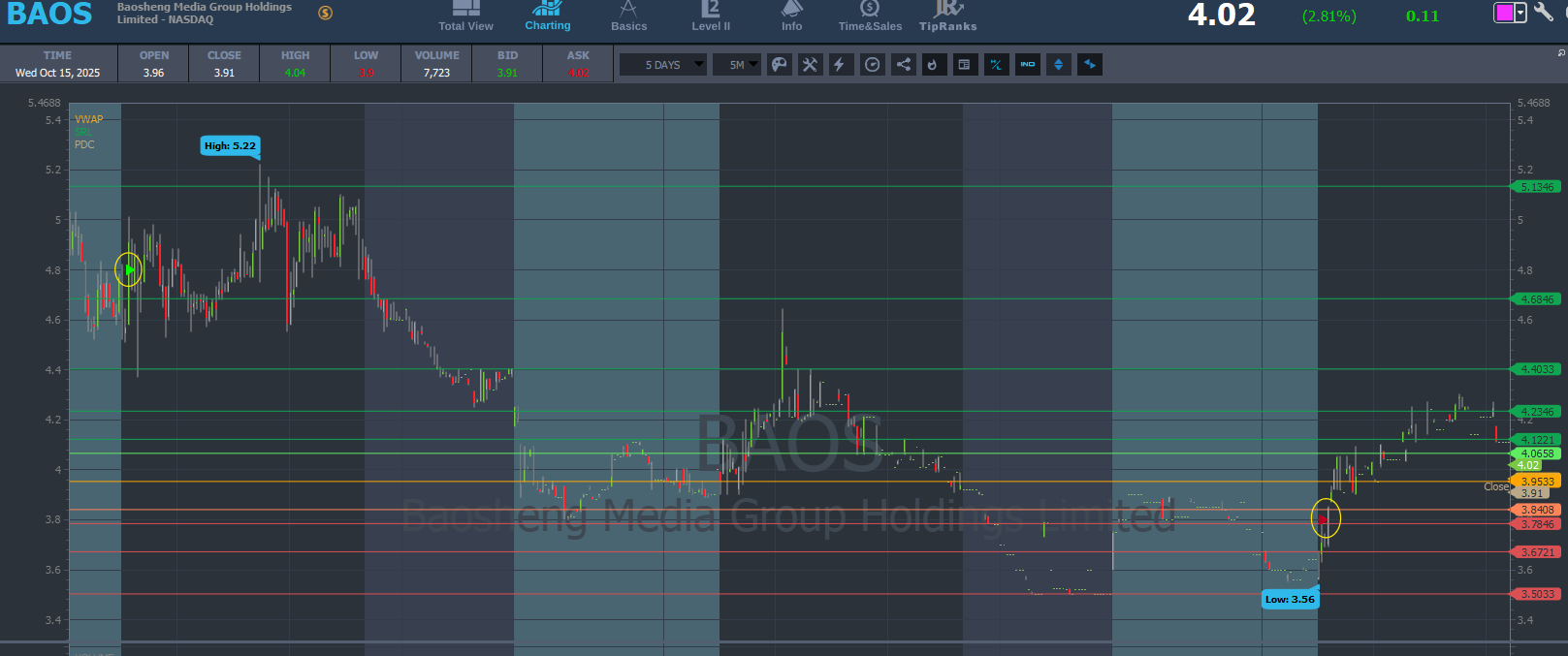Click the net change 0.11
Image resolution: width=1568 pixels, height=656 pixels.
[x=1423, y=16]
